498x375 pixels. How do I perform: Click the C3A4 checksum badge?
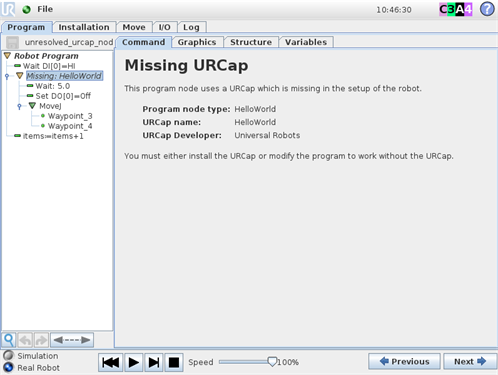[456, 9]
